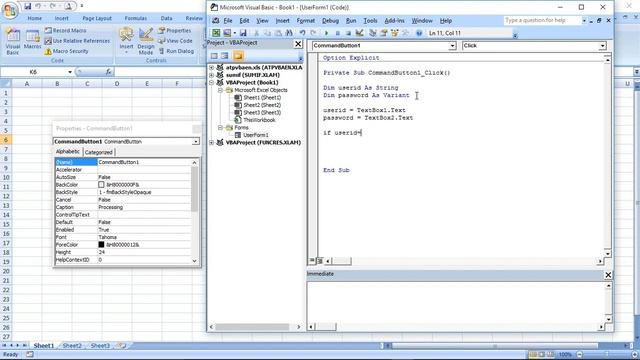640x360 pixels.
Task: Close the Project - VBAProject pane
Action: (x=298, y=44)
